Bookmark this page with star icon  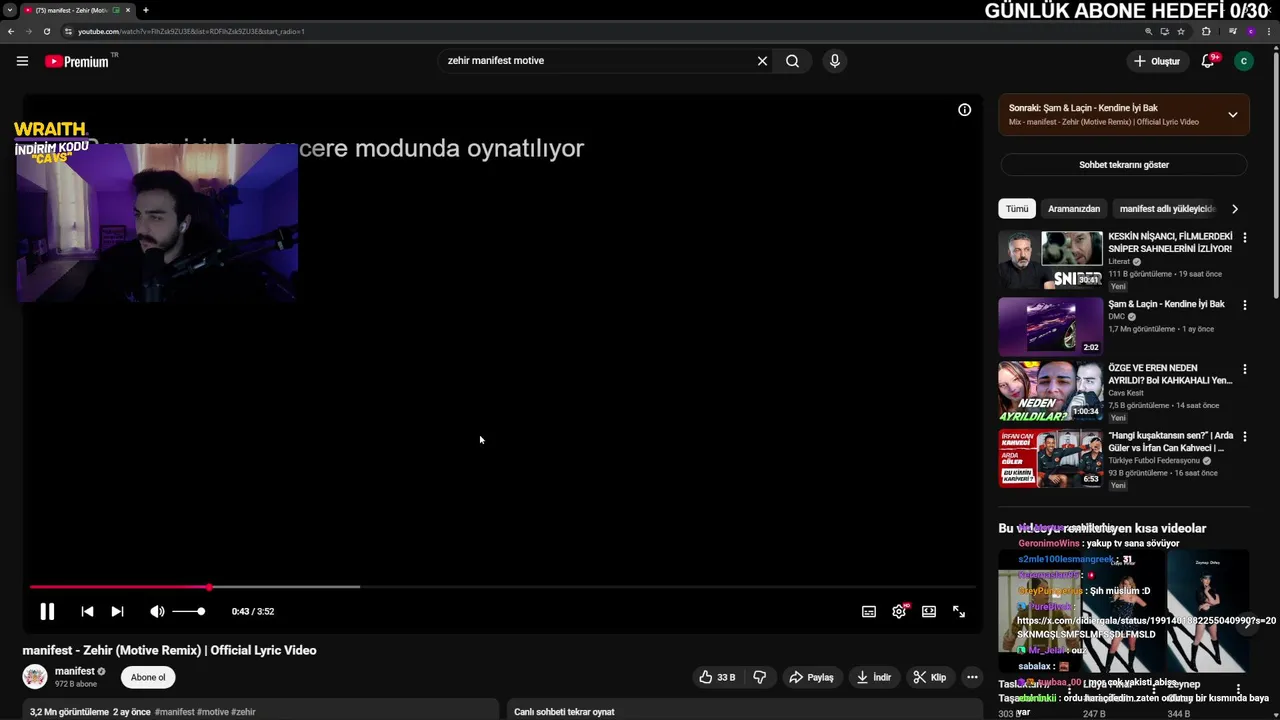point(1181,31)
